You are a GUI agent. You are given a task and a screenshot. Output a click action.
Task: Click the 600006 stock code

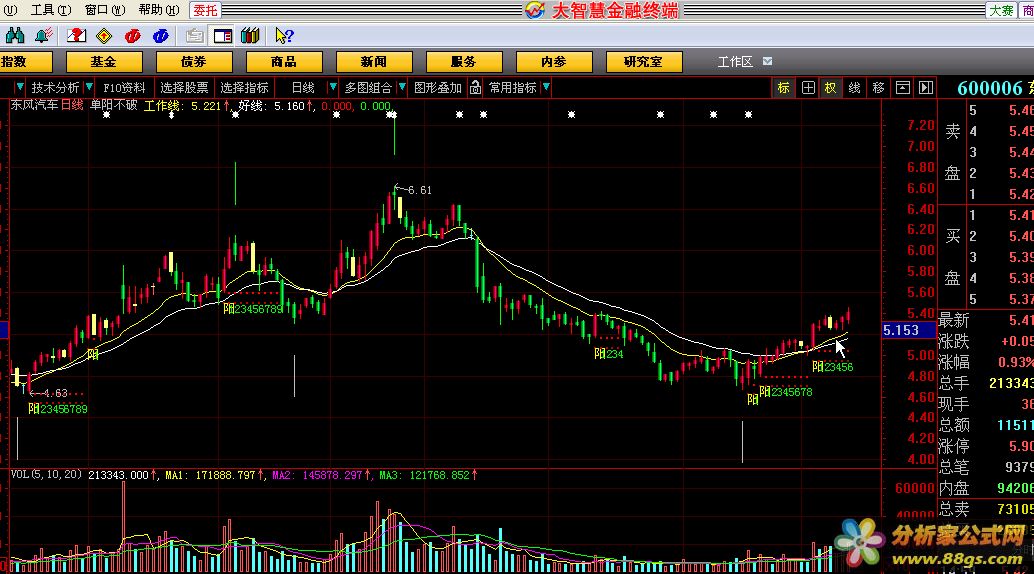(x=989, y=88)
